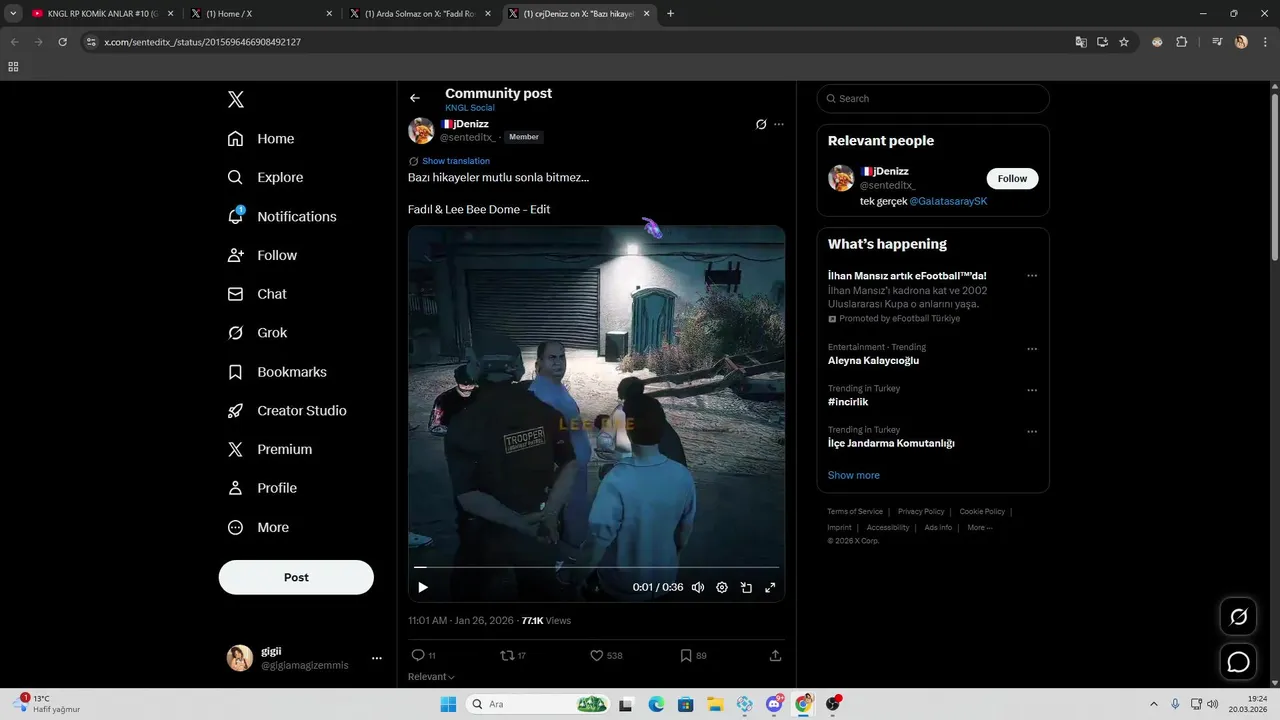Open the media control icon in Chrome toolbar

click(x=1217, y=42)
